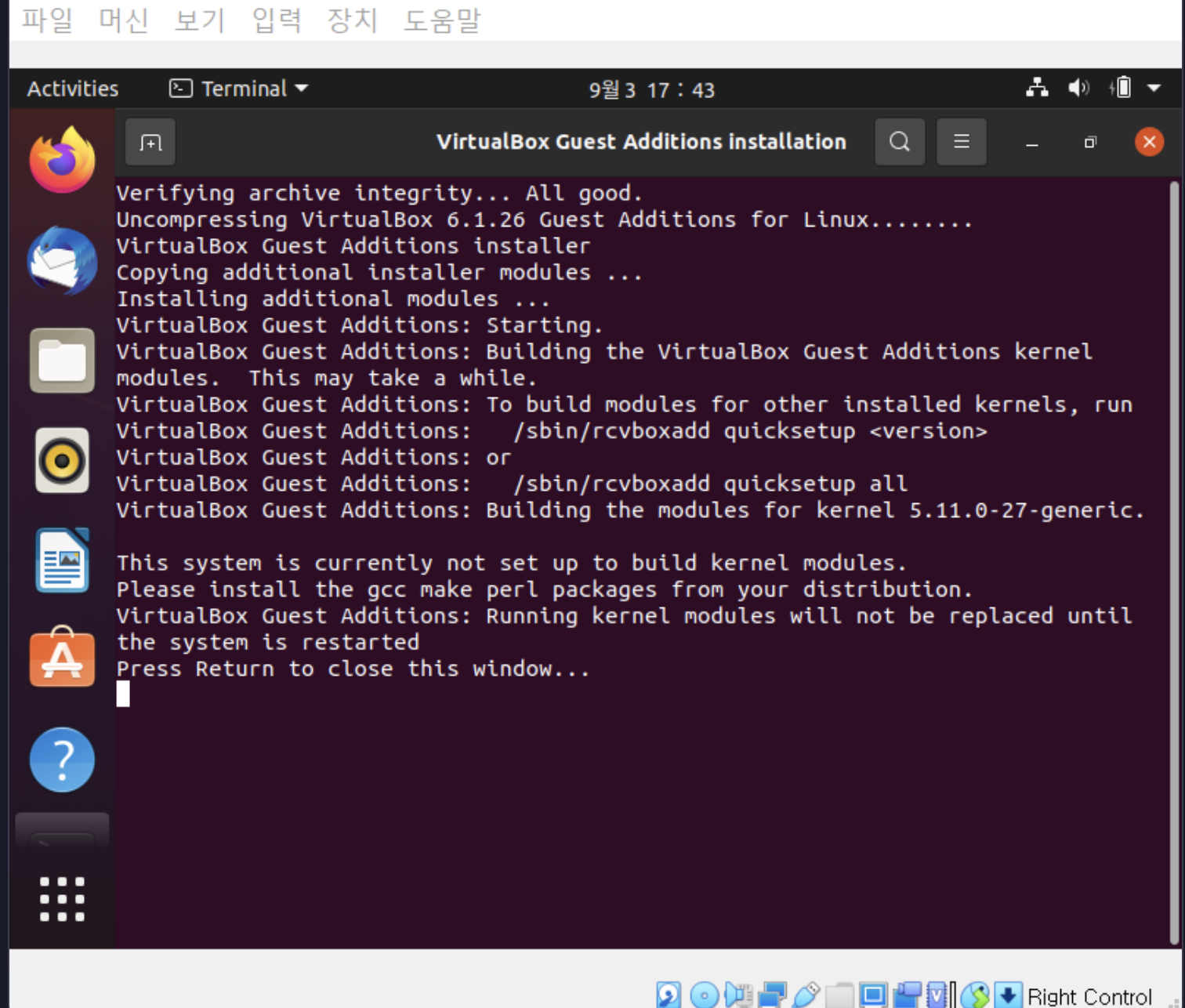Image resolution: width=1185 pixels, height=1008 pixels.
Task: Click keyboard capture arrow icon in status bar
Action: 1008,995
